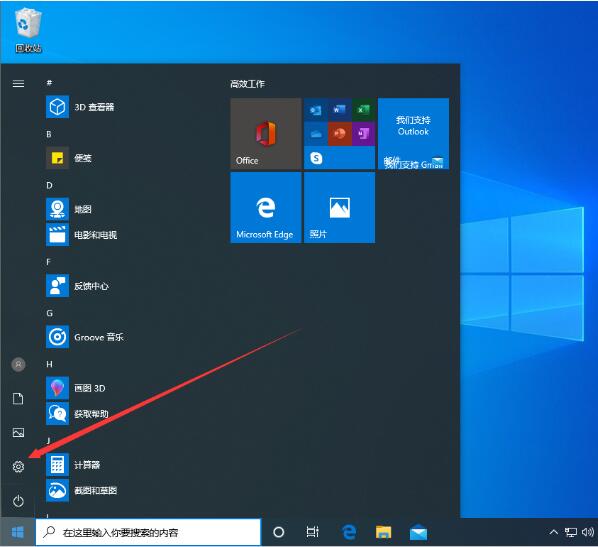Click the volume speaker icon in the tray
598x547 pixels.
(x=588, y=532)
